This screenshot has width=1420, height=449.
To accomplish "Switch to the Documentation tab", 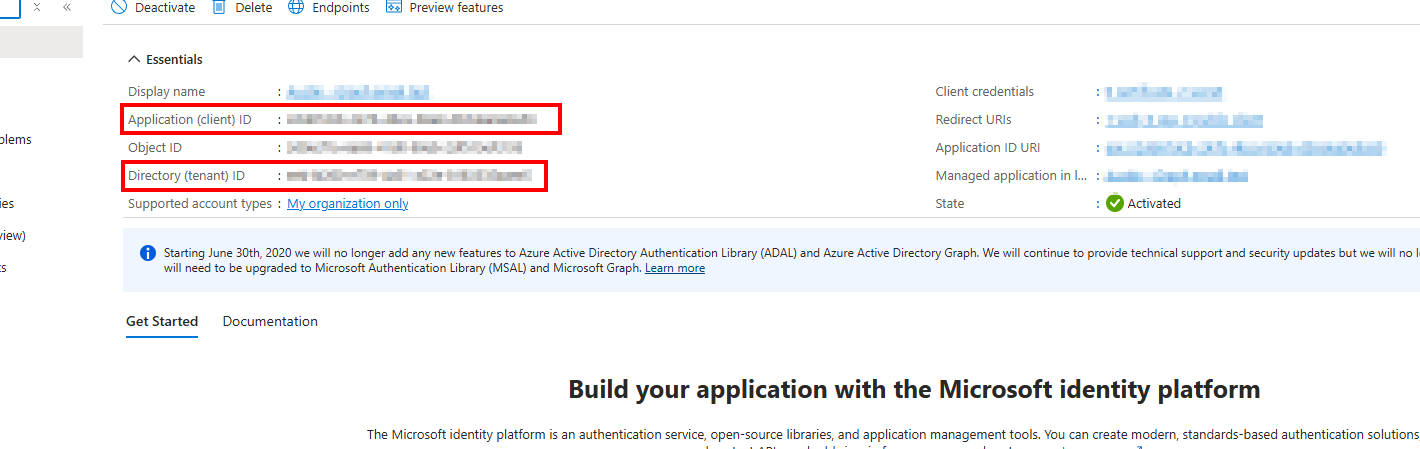I will (270, 322).
